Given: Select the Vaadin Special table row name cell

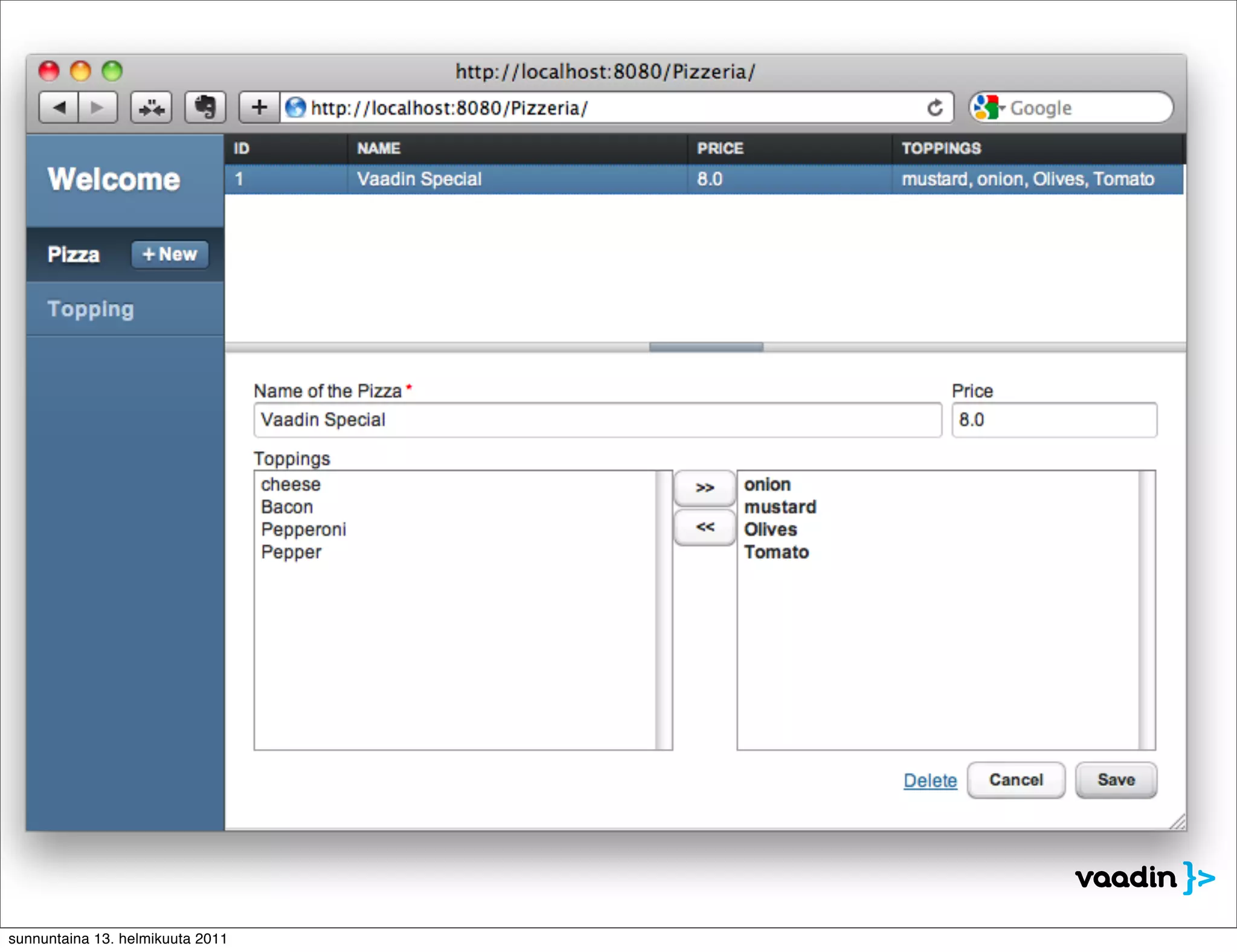Looking at the screenshot, I should click(517, 179).
